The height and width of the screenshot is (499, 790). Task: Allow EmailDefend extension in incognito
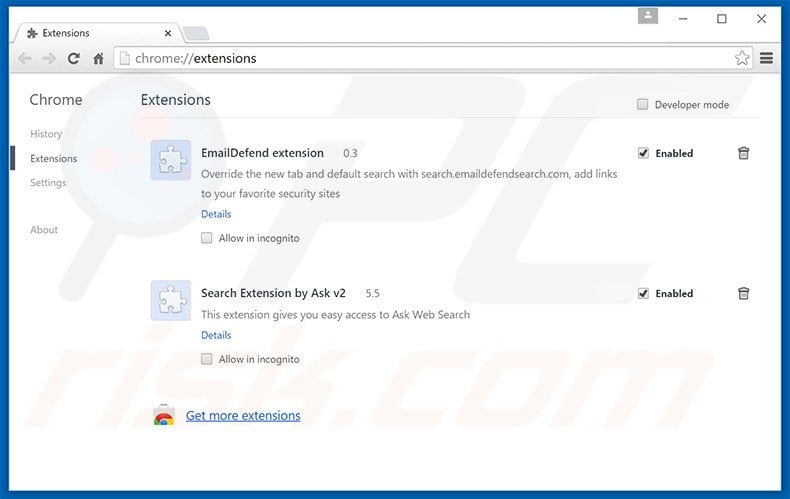[207, 238]
